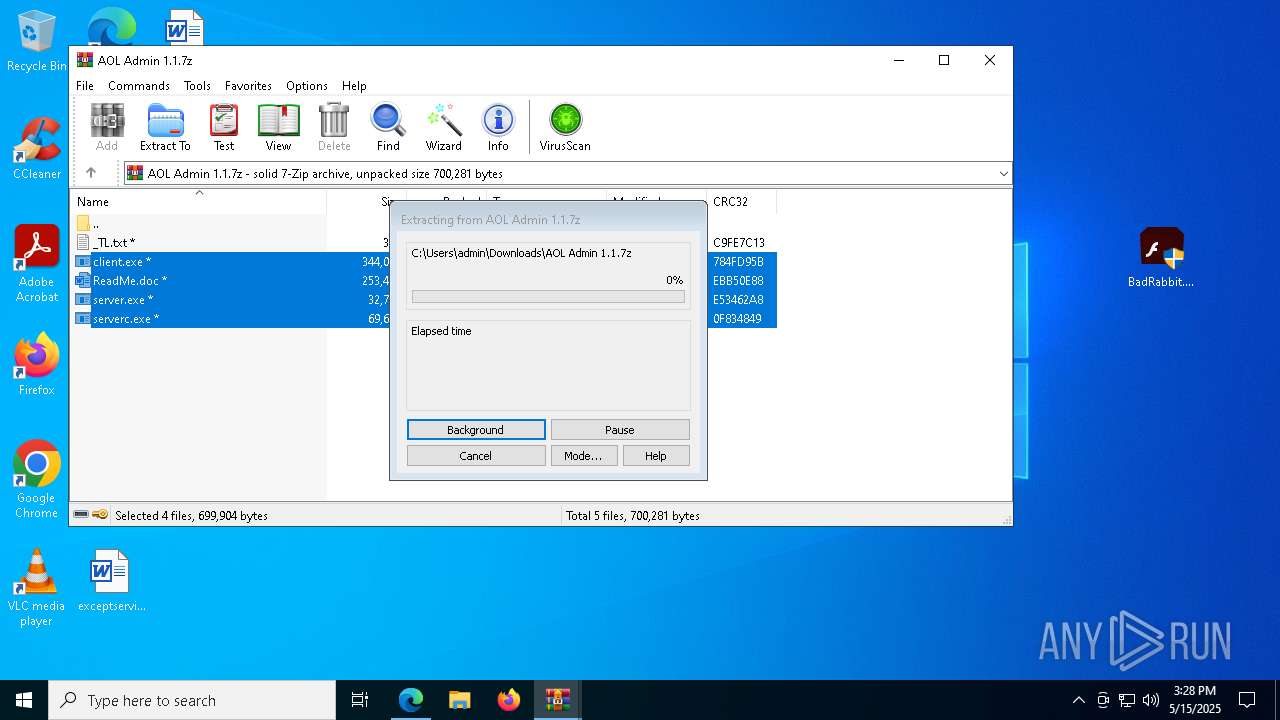
Task: Open the Commands menu
Action: [x=139, y=86]
